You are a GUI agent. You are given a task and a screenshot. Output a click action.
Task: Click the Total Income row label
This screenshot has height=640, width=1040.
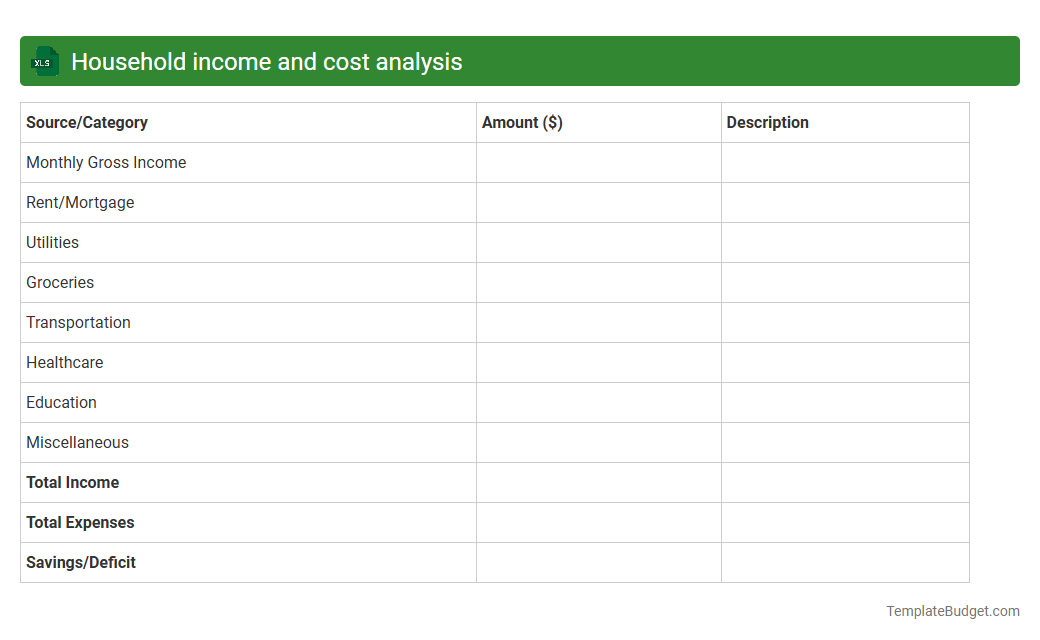[x=72, y=482]
